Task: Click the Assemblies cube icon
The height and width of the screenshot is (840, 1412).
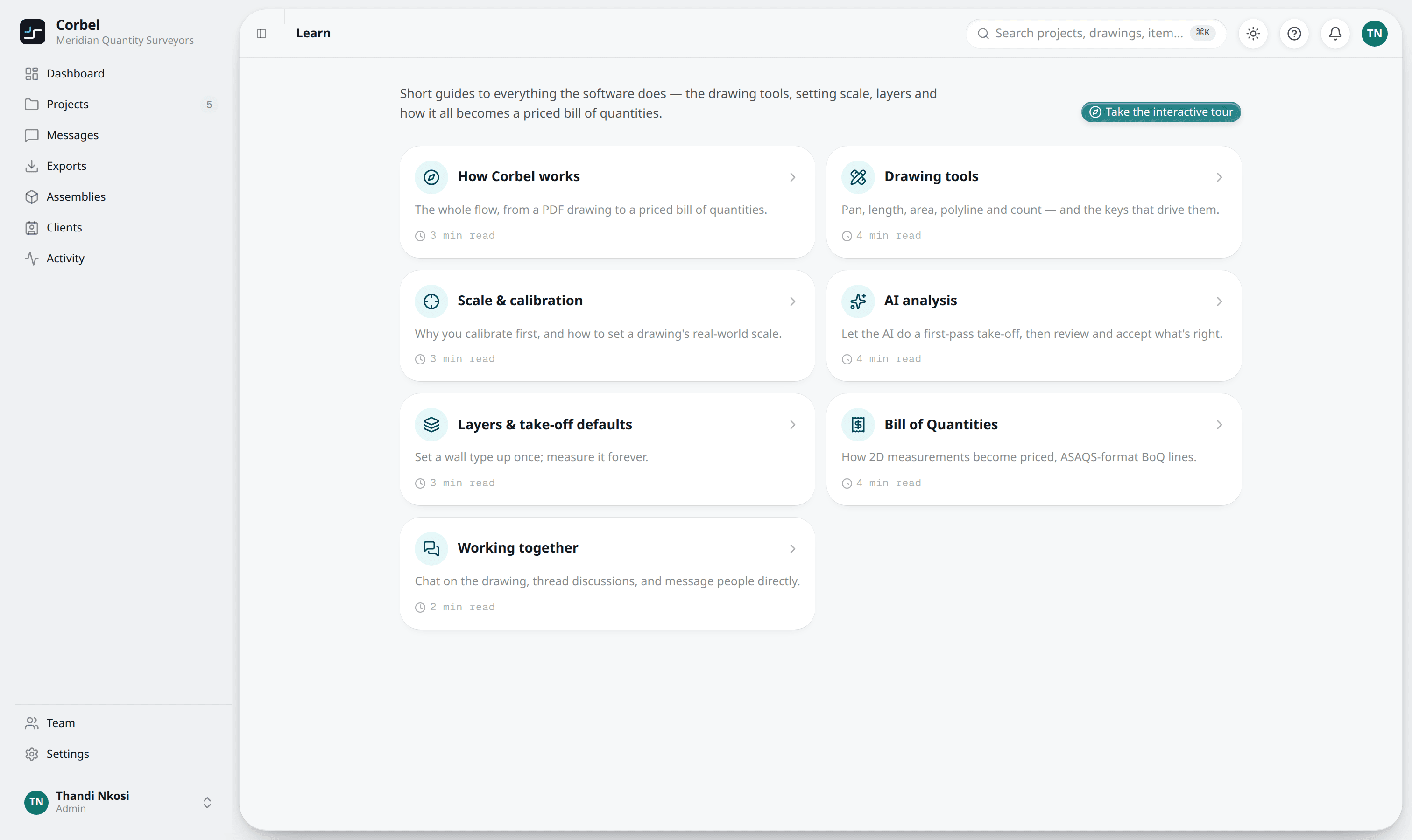Action: [32, 196]
